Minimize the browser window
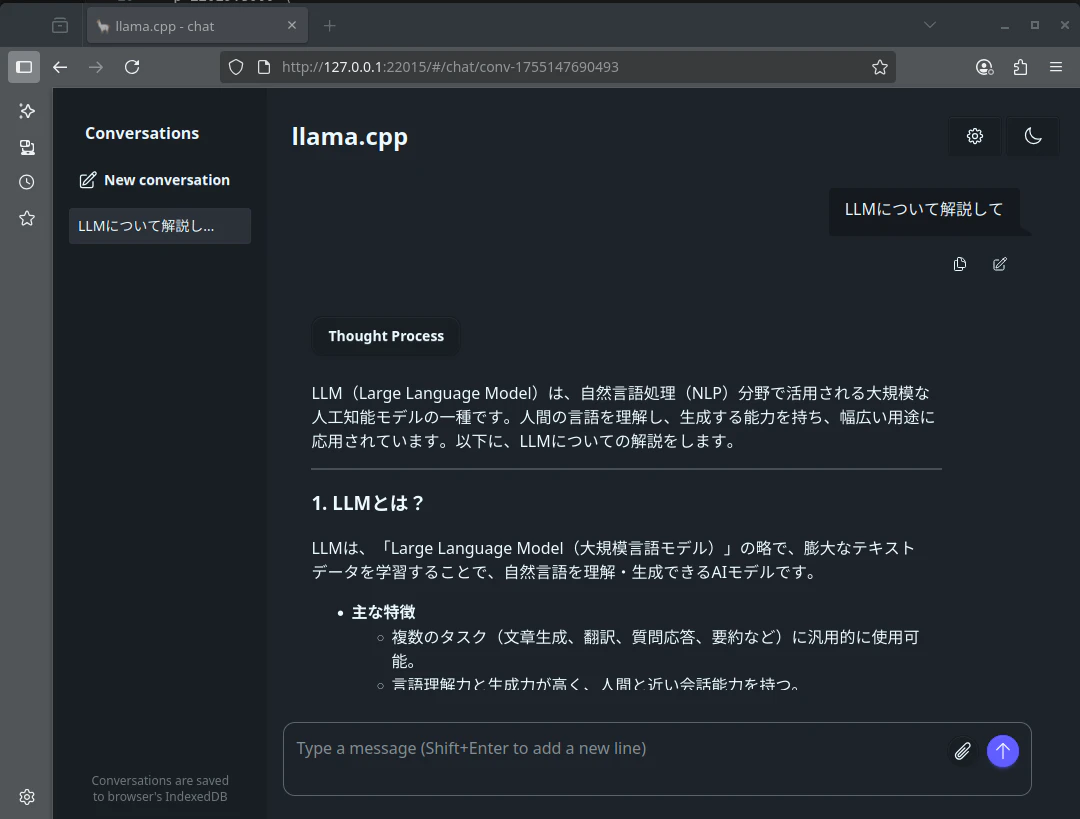The image size is (1080, 819). pyautogui.click(x=1005, y=25)
